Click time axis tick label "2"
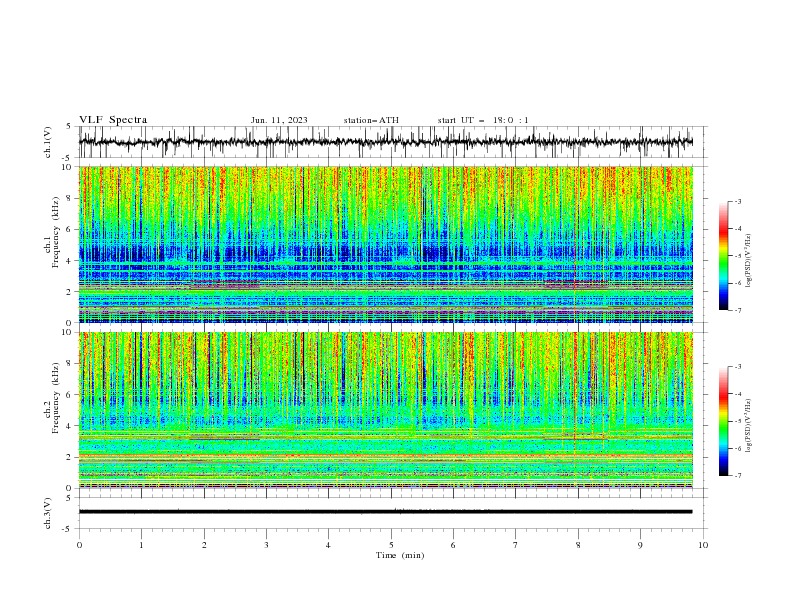 coord(204,545)
